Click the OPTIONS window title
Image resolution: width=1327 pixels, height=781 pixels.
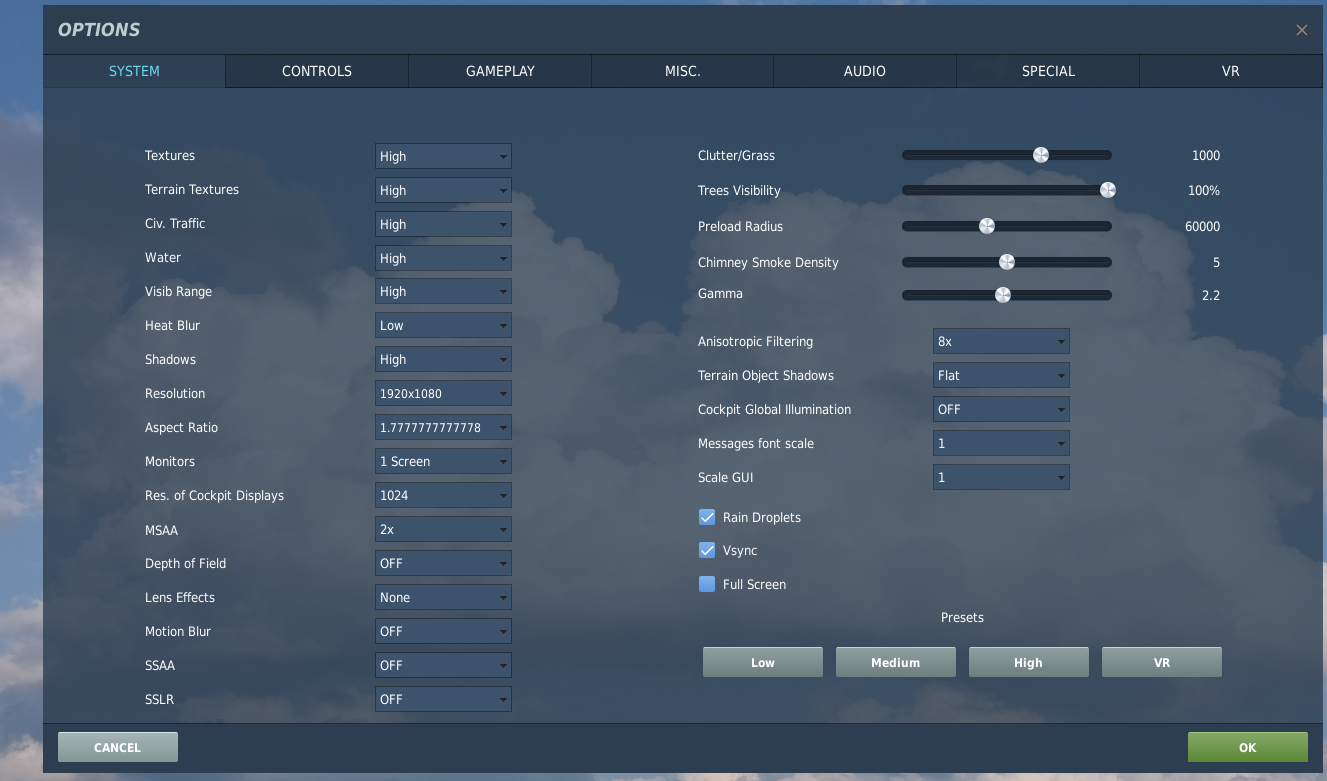(x=99, y=30)
